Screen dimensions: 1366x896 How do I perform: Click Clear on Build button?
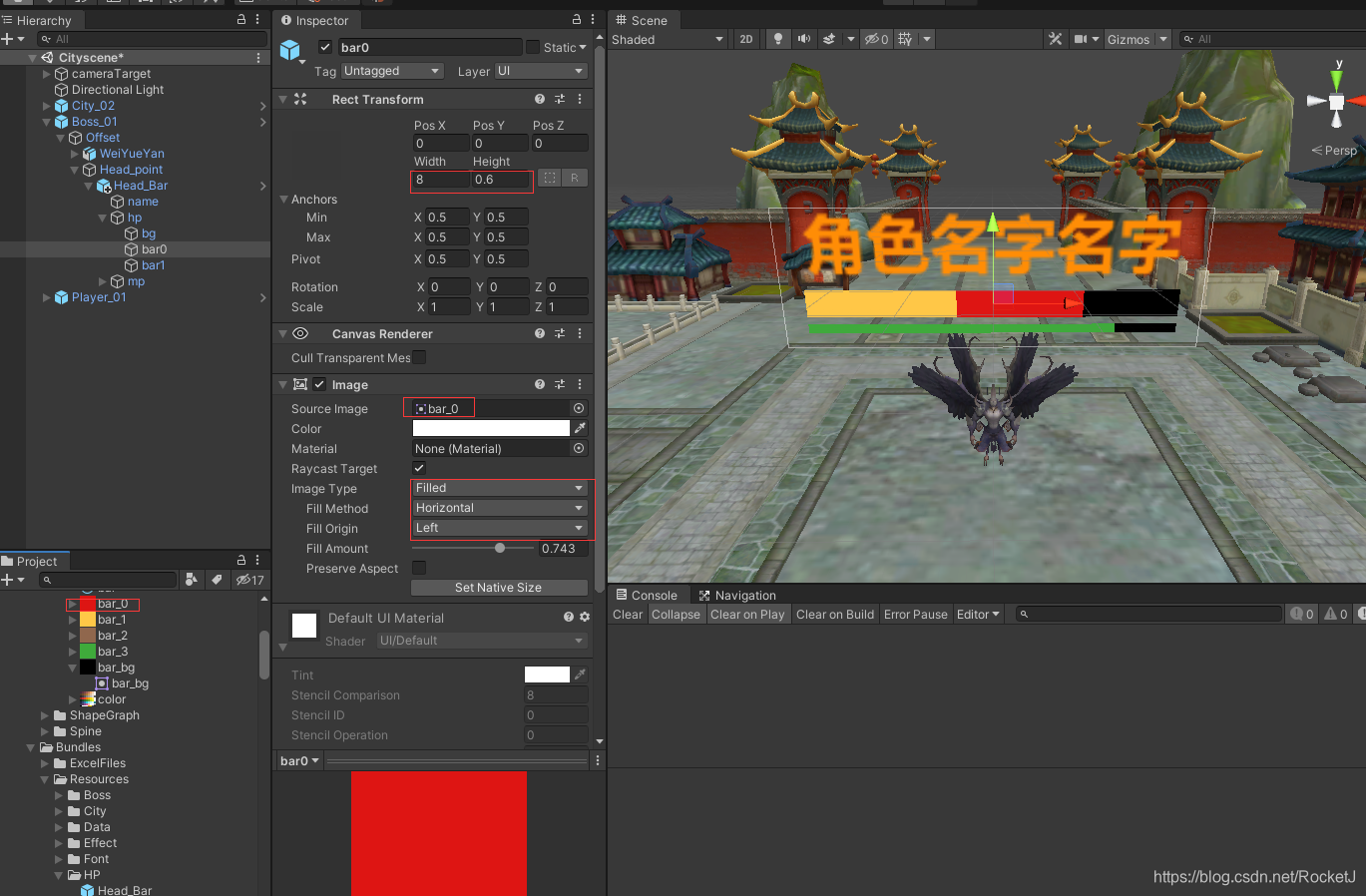834,614
